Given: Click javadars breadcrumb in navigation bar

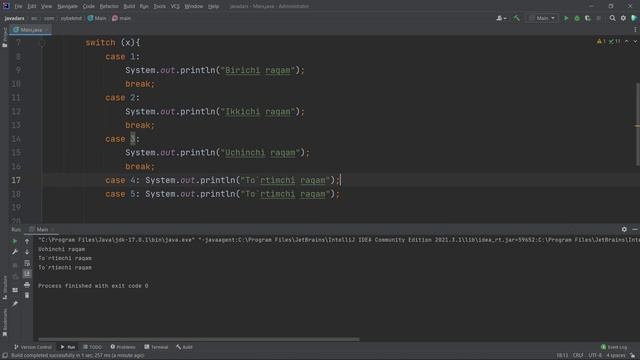Looking at the screenshot, I should (x=14, y=18).
